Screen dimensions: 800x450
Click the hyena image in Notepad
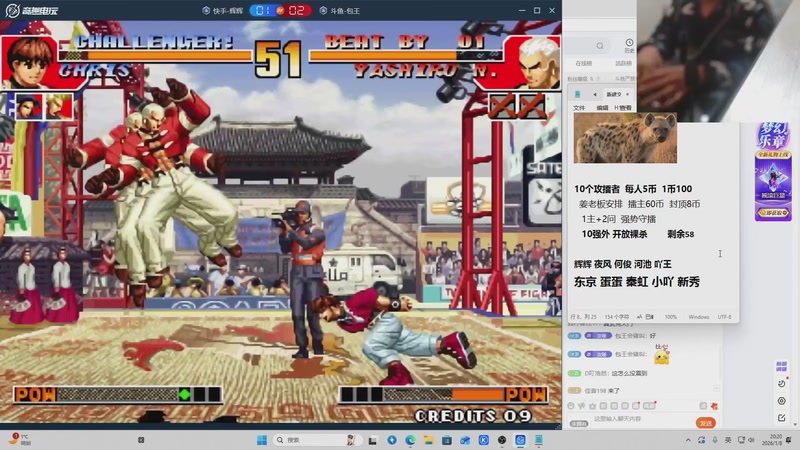[x=625, y=138]
